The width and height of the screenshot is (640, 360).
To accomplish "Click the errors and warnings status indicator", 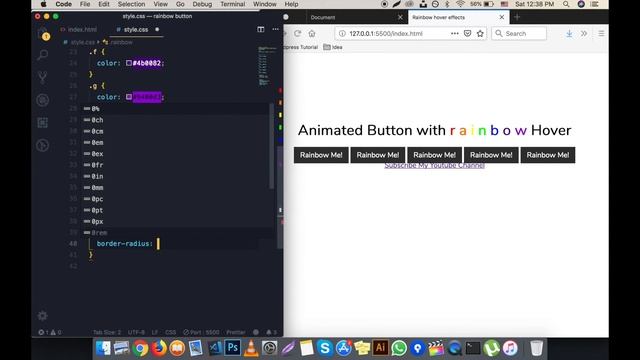I will (50, 332).
